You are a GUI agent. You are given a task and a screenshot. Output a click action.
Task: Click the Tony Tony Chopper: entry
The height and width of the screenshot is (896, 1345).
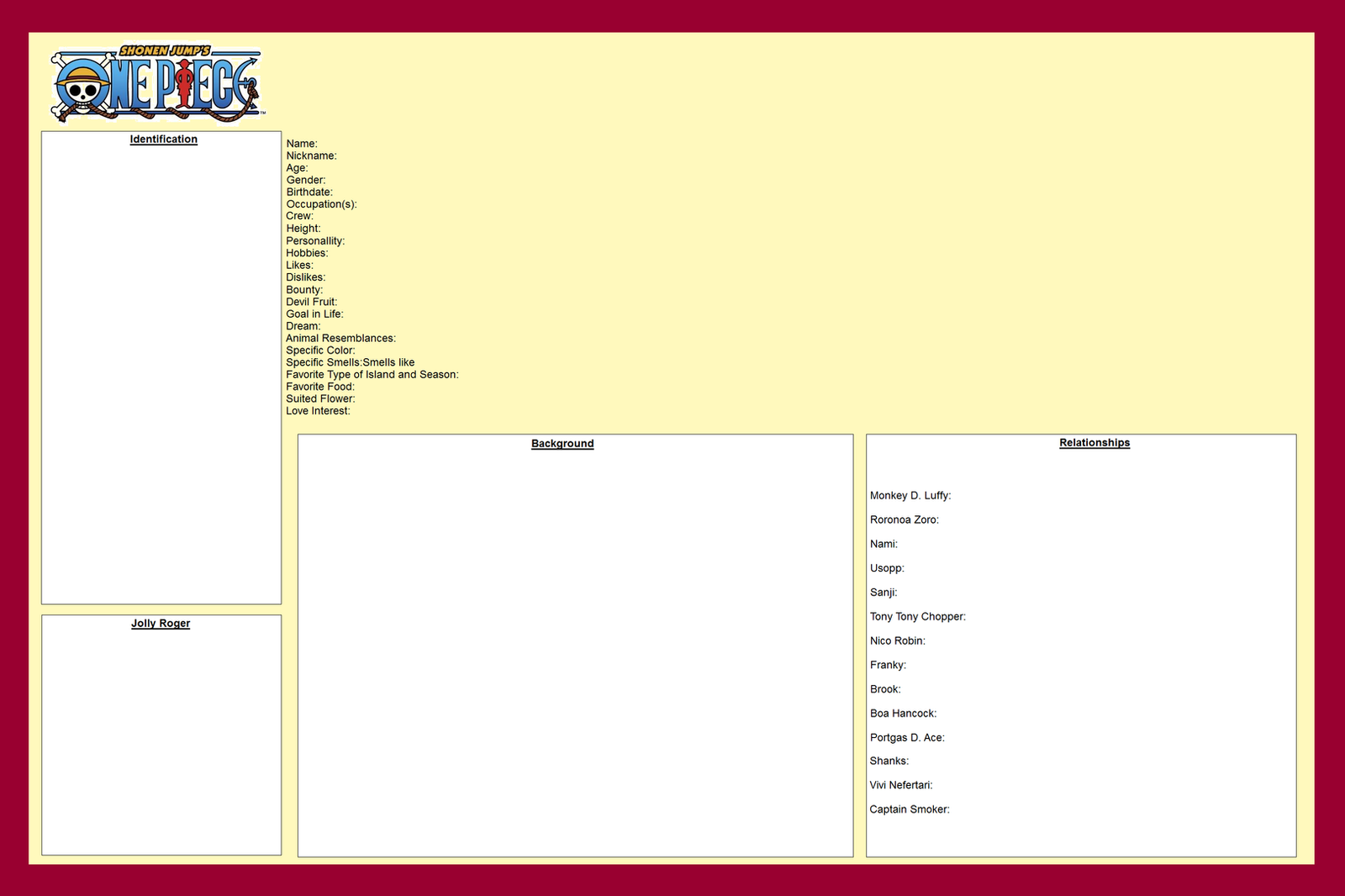click(x=918, y=617)
